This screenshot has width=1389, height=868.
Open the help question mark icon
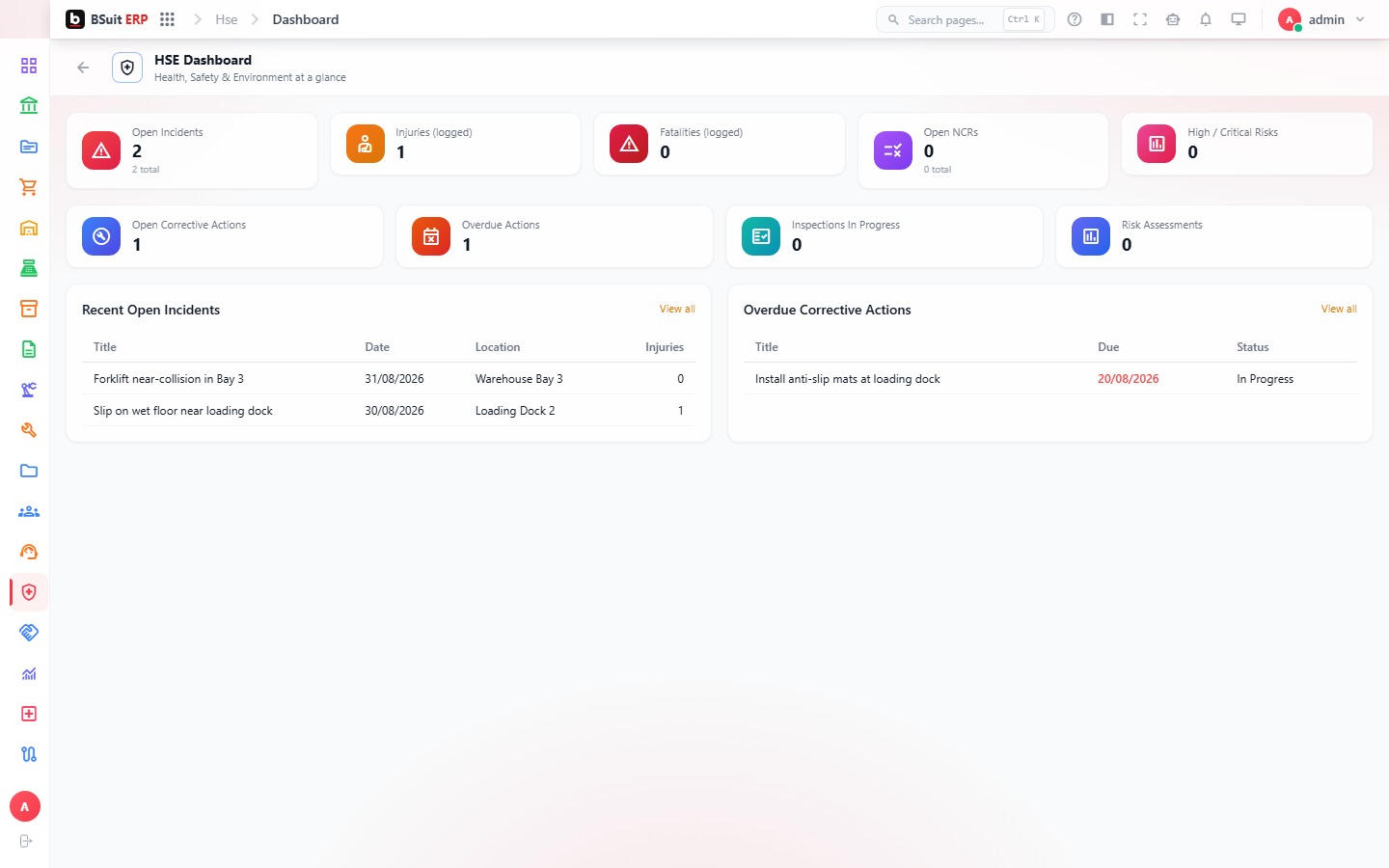tap(1075, 19)
